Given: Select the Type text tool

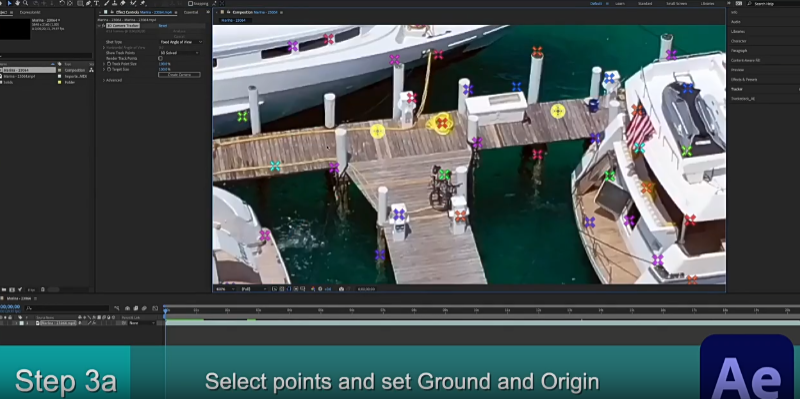Looking at the screenshot, I should [x=96, y=3].
